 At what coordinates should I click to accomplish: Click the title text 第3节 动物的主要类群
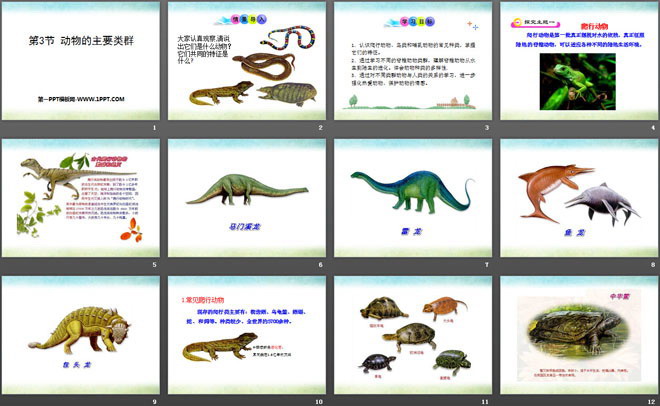(x=81, y=41)
